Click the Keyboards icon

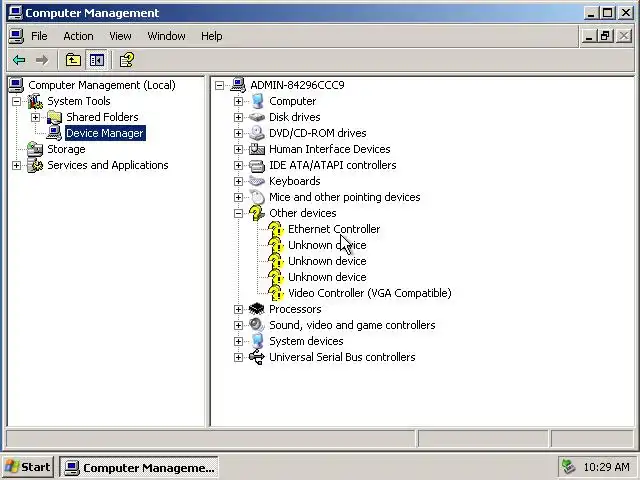tap(257, 181)
